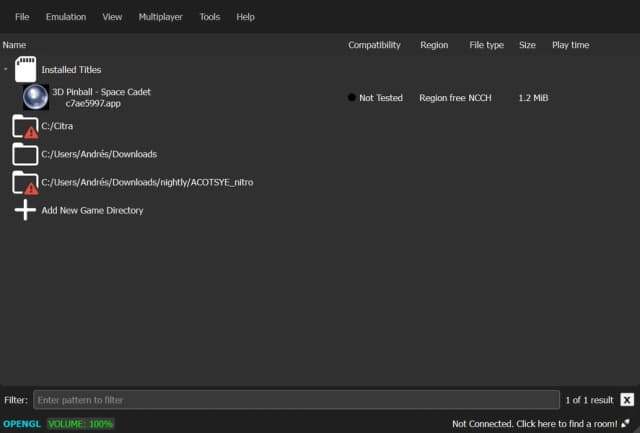Select the C:/Citra directory row

pos(57,126)
